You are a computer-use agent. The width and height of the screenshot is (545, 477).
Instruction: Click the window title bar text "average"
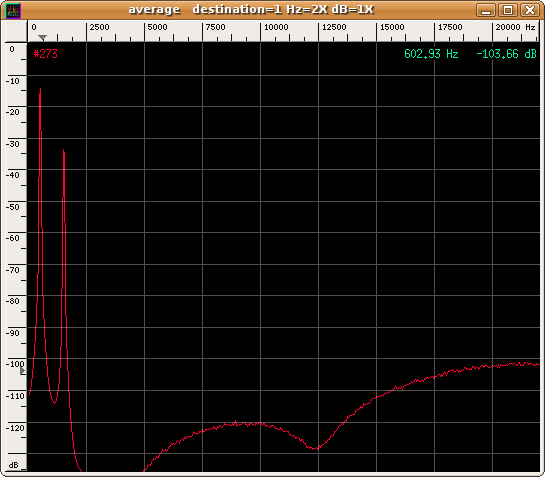tap(154, 9)
